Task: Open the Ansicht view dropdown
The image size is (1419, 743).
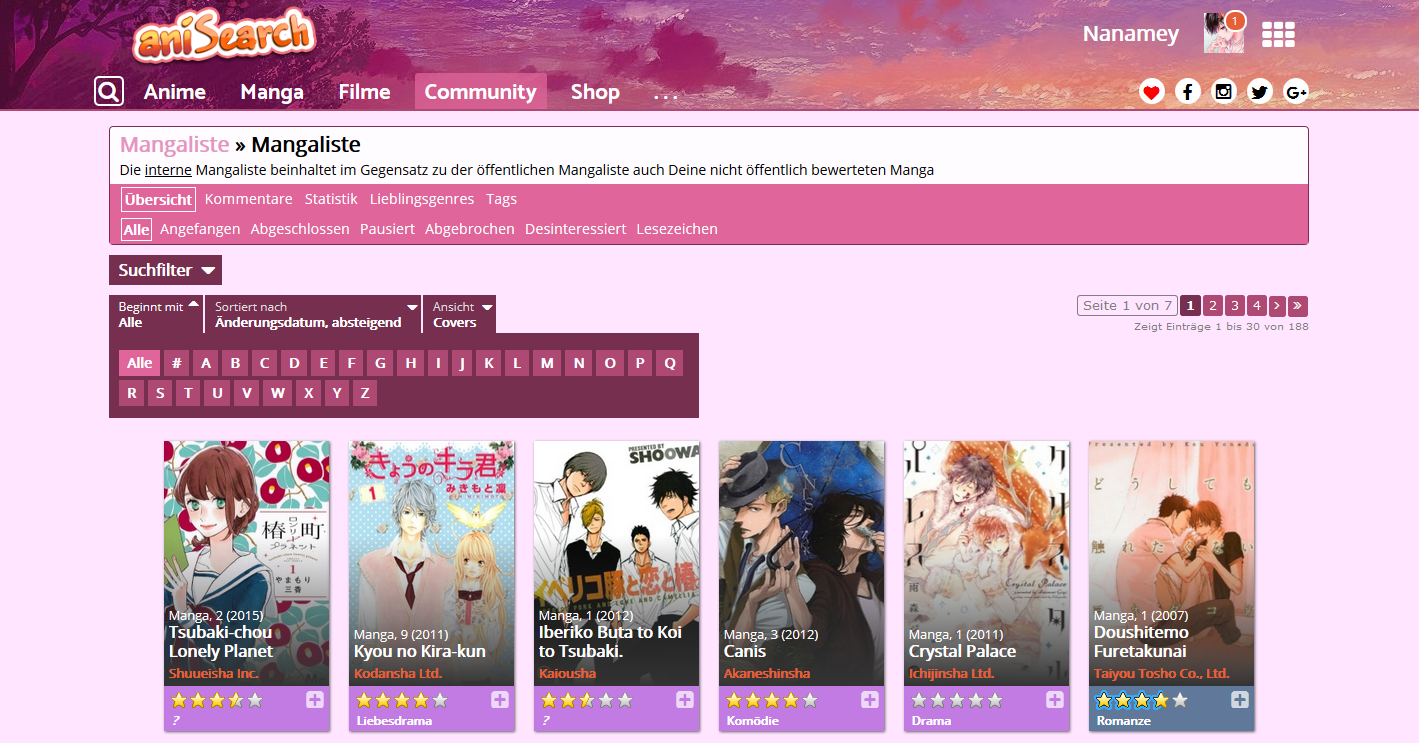Action: pos(459,314)
